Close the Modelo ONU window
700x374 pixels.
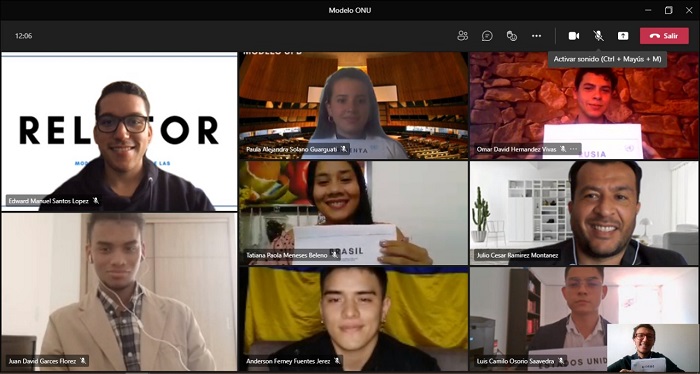689,10
